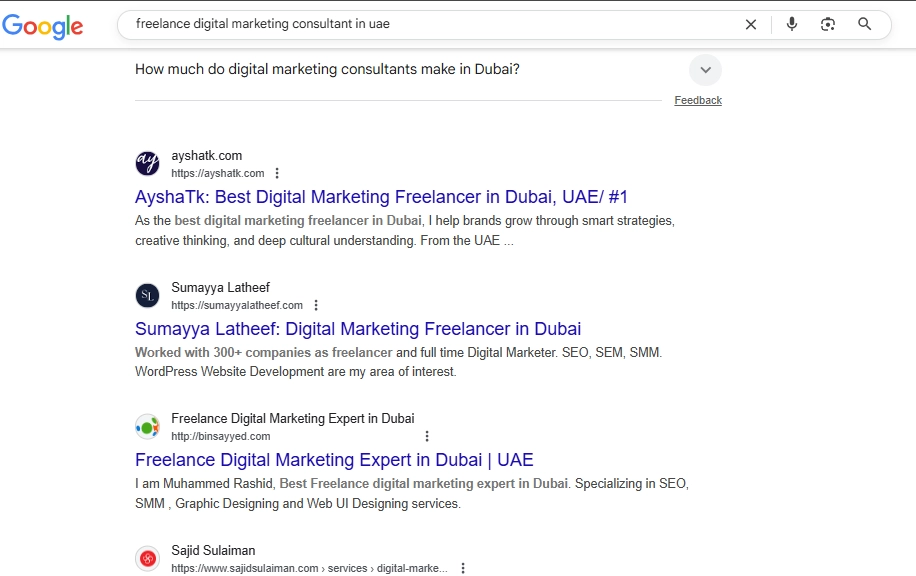916x576 pixels.
Task: Click the binsayyed.com colorful favicon
Action: click(148, 426)
